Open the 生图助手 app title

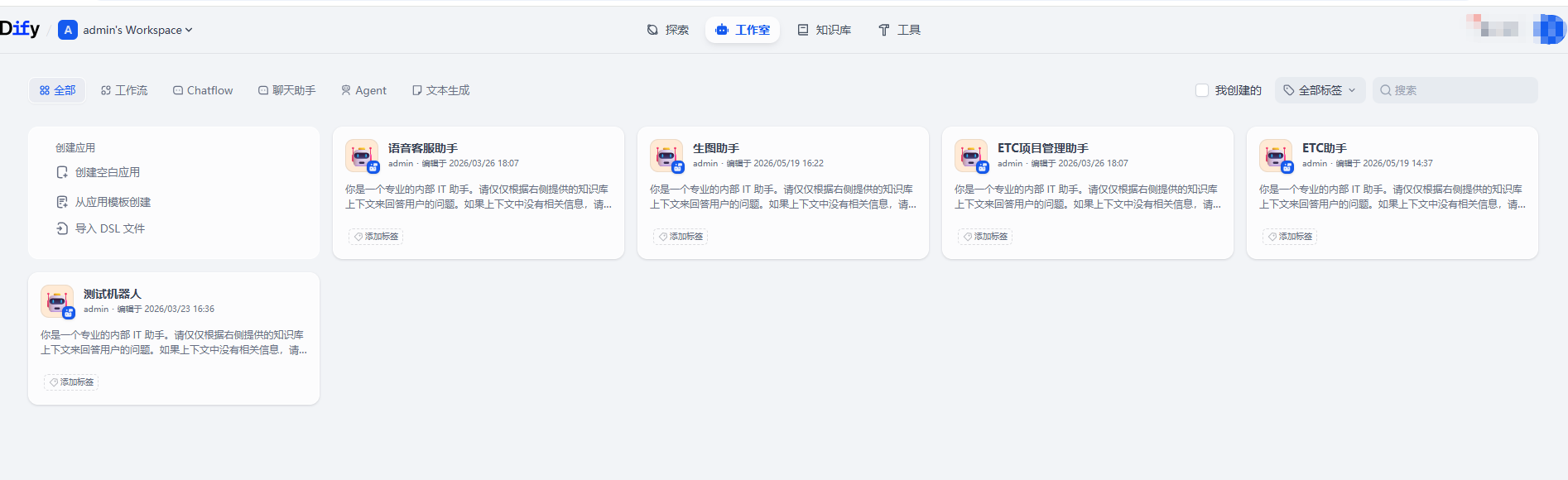pyautogui.click(x=716, y=148)
